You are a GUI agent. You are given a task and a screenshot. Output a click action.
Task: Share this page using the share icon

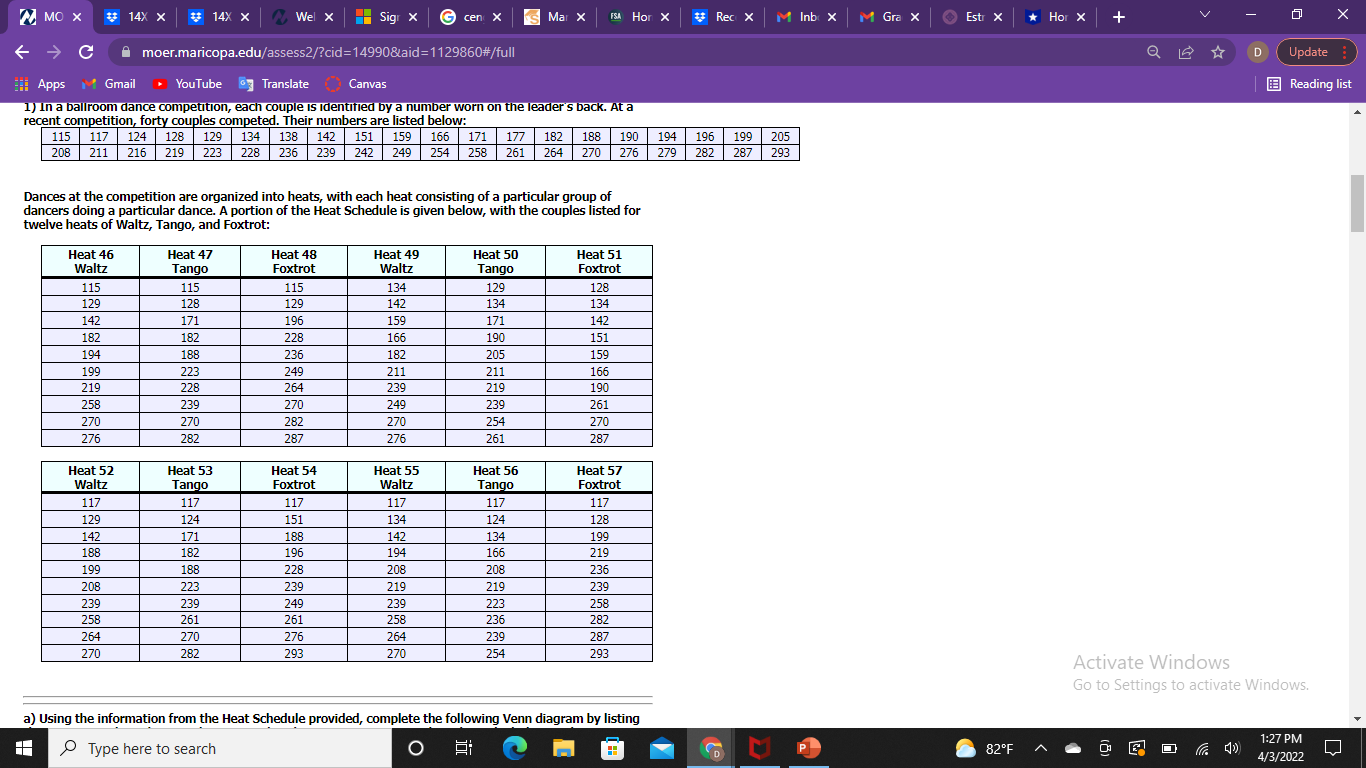coord(1185,52)
